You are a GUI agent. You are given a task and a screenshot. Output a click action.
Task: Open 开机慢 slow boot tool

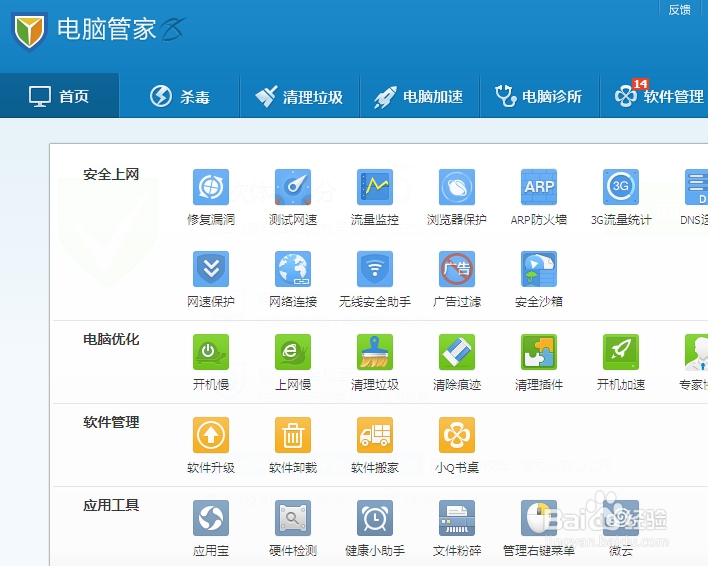tap(211, 352)
